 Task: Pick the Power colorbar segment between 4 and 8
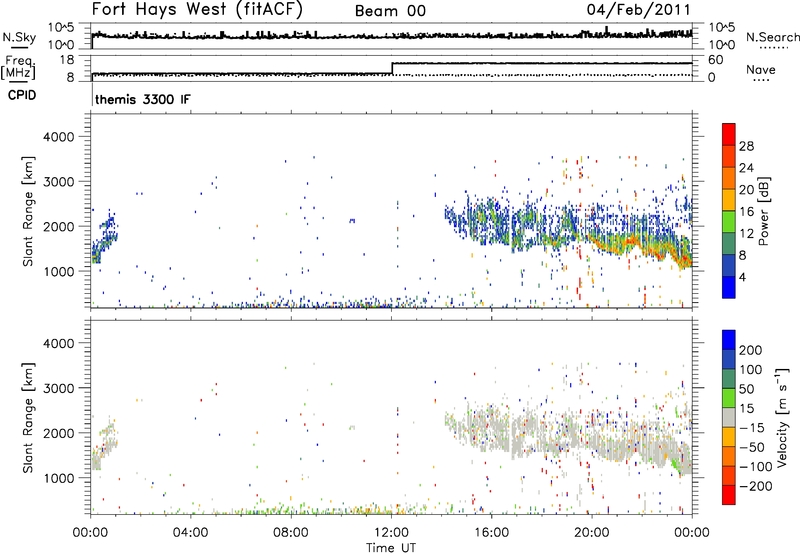729,265
